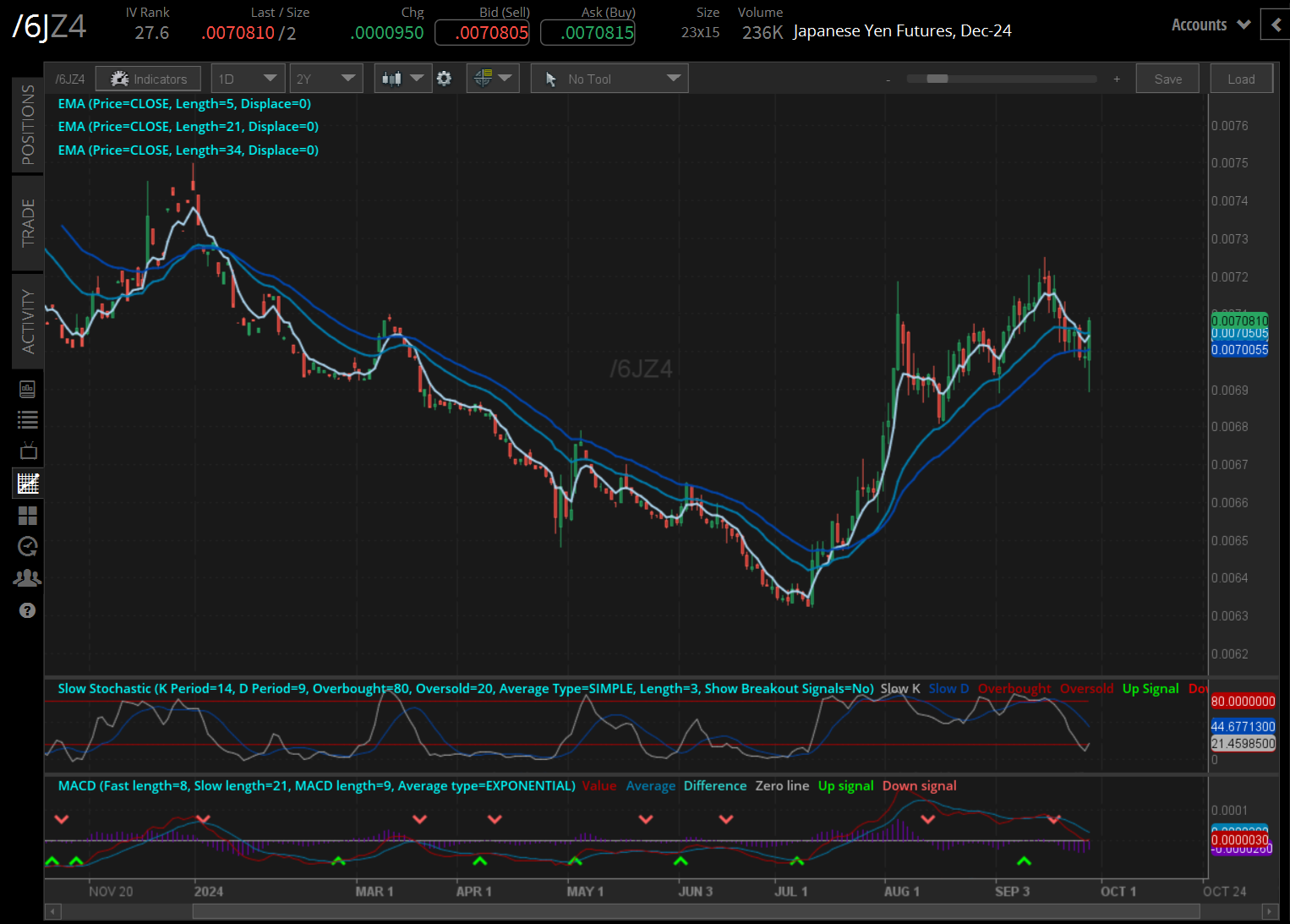Open the No Tool drawing dropdown

pyautogui.click(x=609, y=79)
